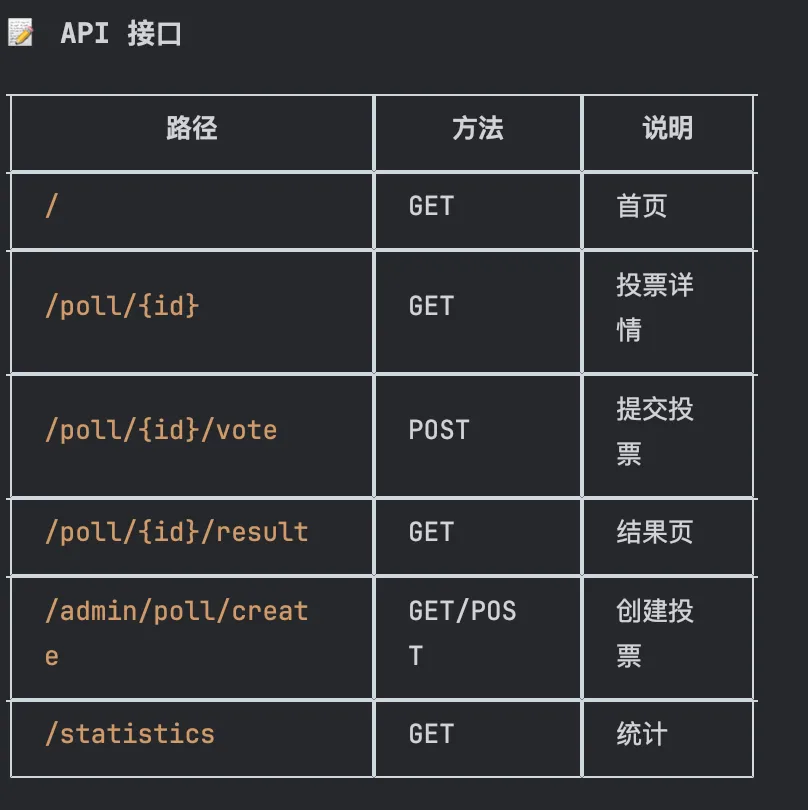Click the /admin/poll/create path
Screen dimensions: 808x810
(176, 611)
